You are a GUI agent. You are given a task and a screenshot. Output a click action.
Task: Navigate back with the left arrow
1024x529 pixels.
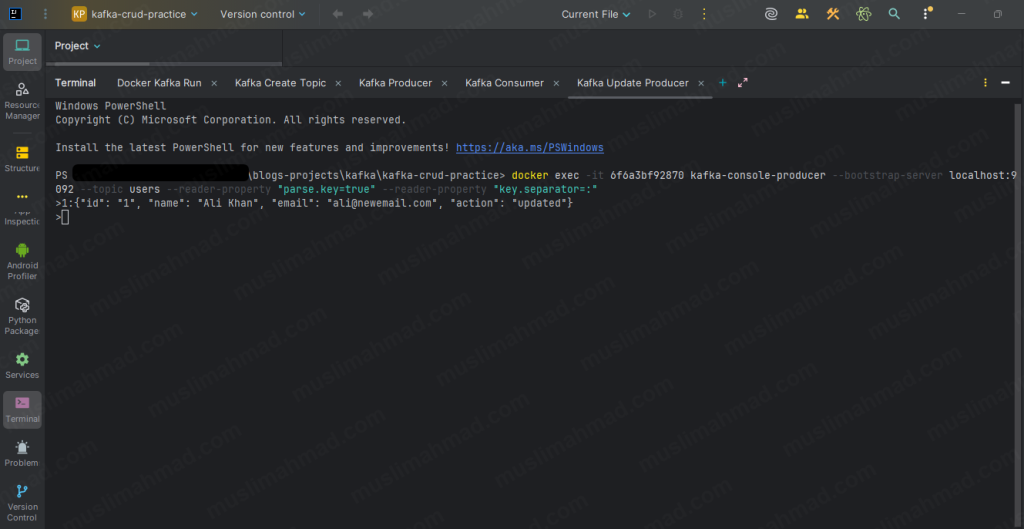(x=338, y=14)
